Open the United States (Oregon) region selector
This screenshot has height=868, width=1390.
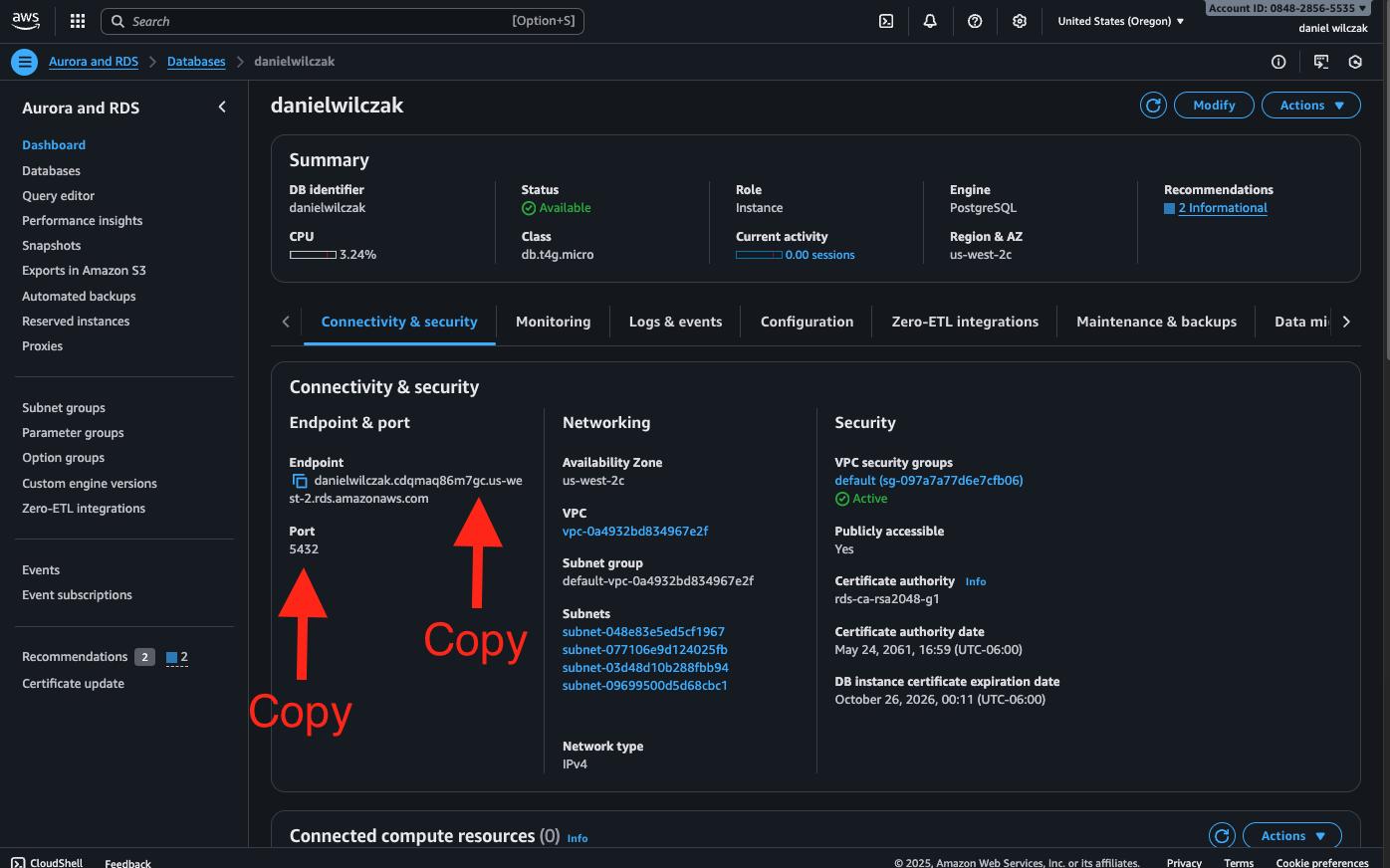click(1120, 21)
